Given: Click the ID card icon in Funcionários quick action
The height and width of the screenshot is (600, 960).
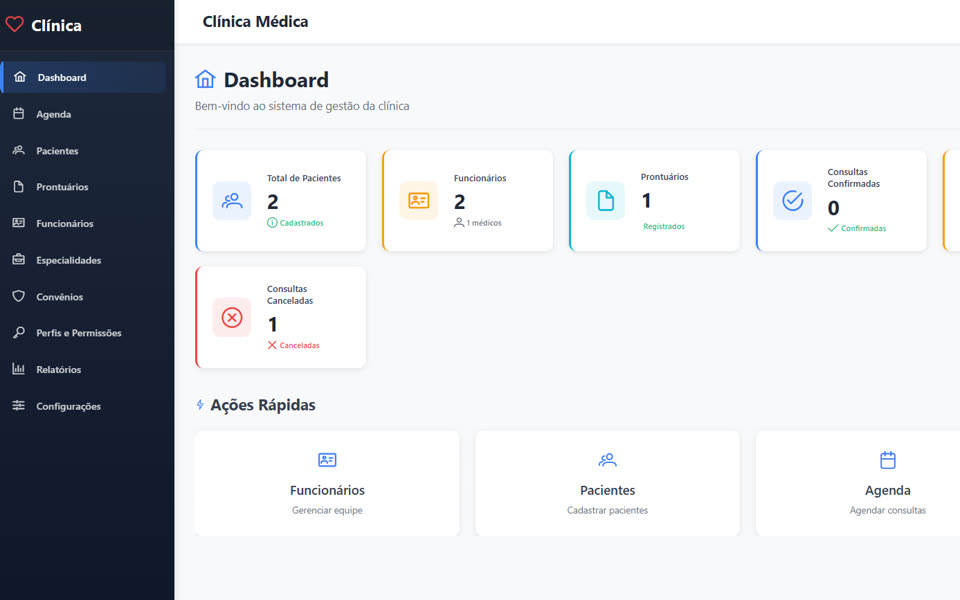Looking at the screenshot, I should click(x=327, y=460).
